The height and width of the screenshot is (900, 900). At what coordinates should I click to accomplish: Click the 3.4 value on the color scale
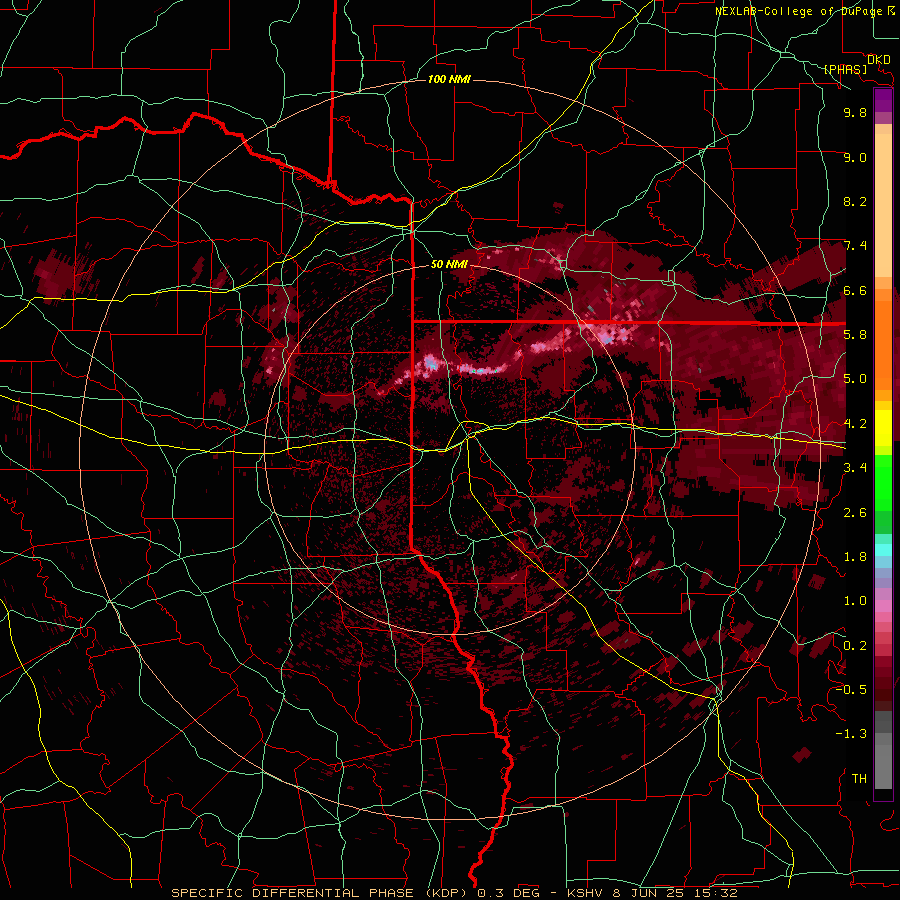(x=855, y=468)
